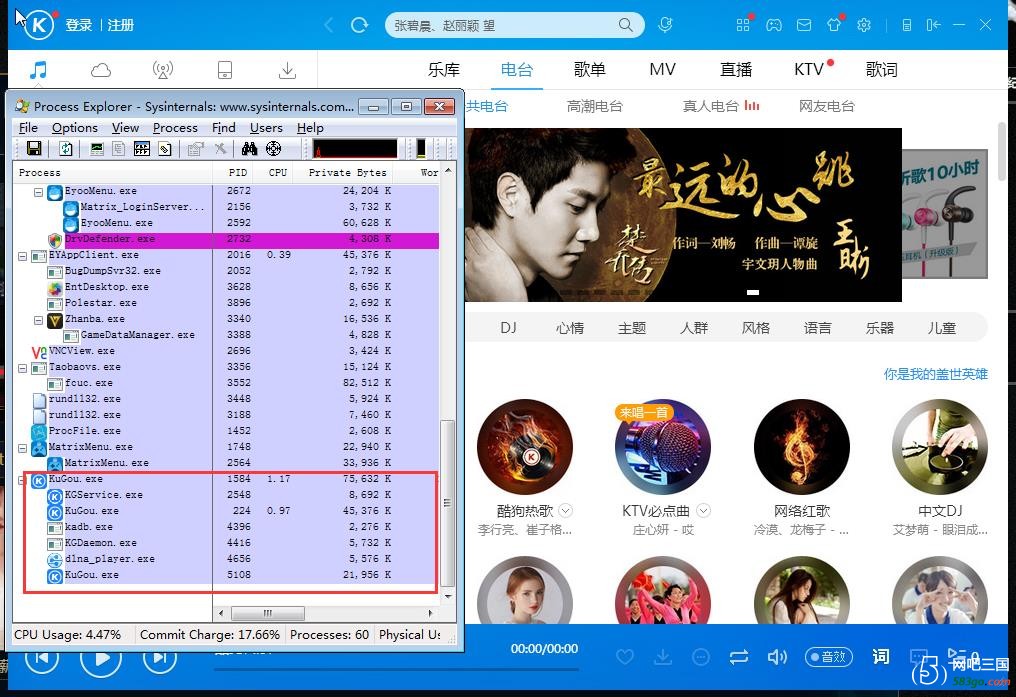Image resolution: width=1016 pixels, height=697 pixels.
Task: Toggle the 音效 sound effect switch
Action: pyautogui.click(x=828, y=657)
